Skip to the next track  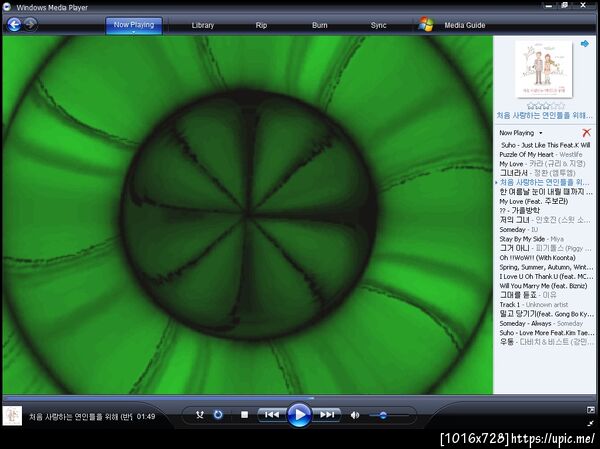tap(327, 415)
